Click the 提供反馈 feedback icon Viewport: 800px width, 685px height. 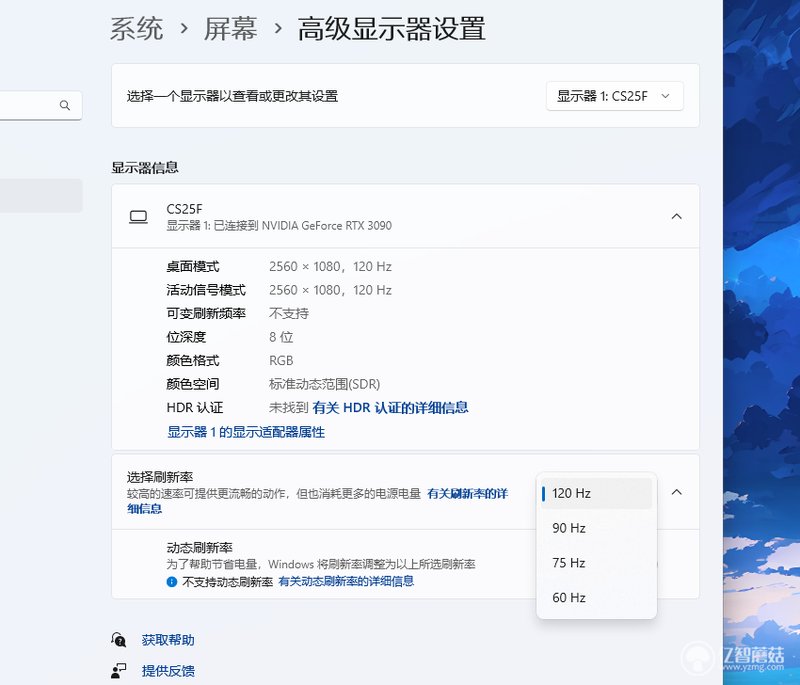[x=119, y=671]
